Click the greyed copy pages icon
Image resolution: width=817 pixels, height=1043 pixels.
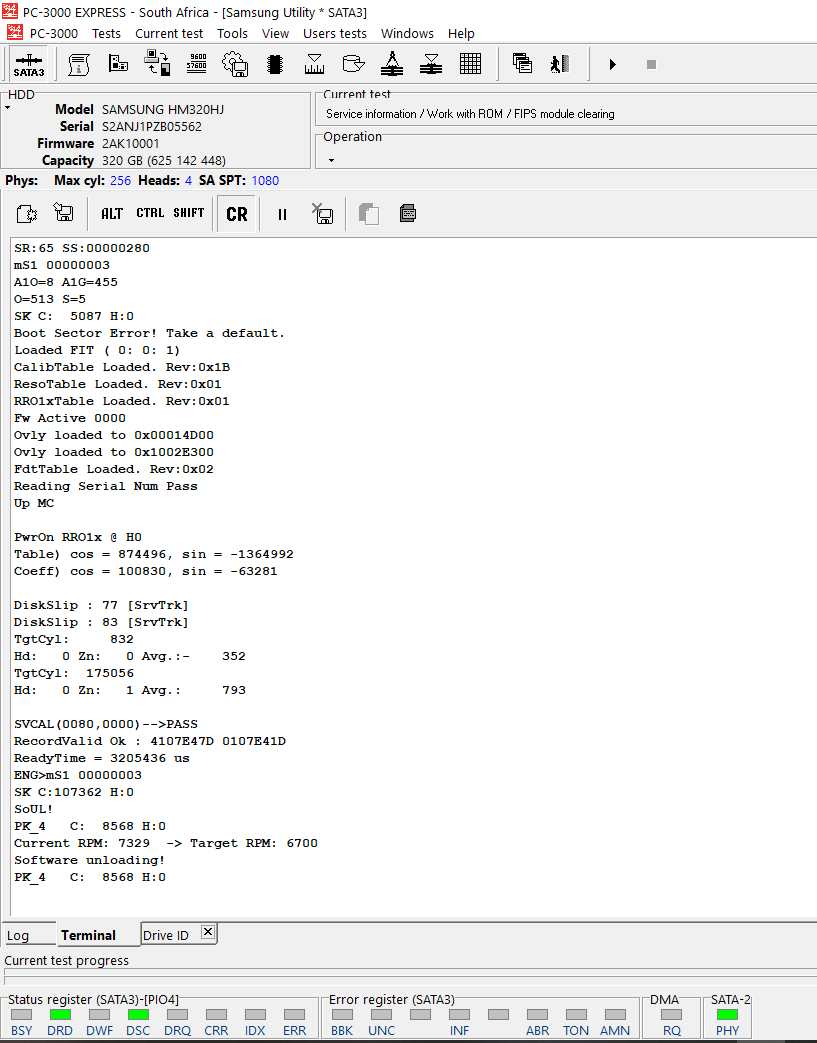point(369,214)
